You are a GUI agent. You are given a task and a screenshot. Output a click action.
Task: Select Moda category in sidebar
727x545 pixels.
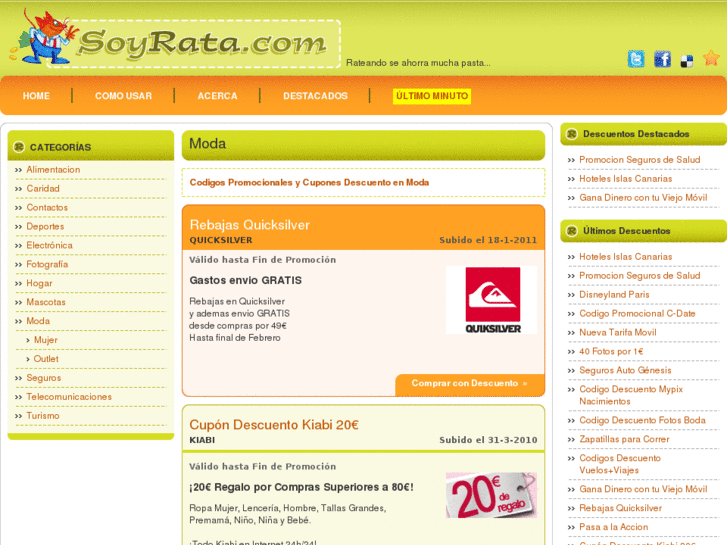coord(38,321)
